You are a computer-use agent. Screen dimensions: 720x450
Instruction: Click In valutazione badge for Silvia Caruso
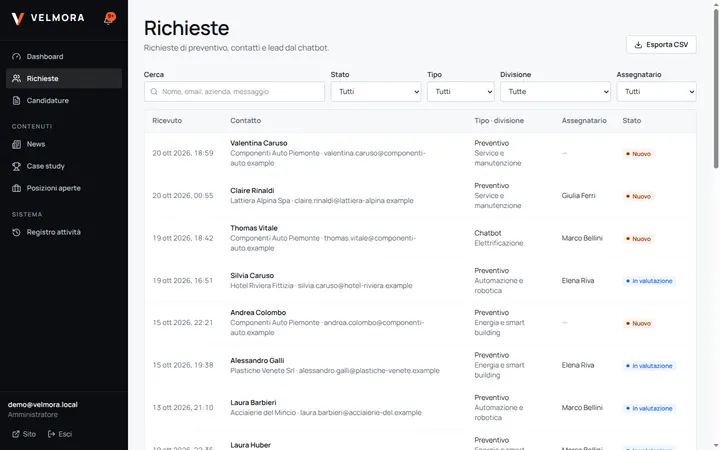pos(649,281)
